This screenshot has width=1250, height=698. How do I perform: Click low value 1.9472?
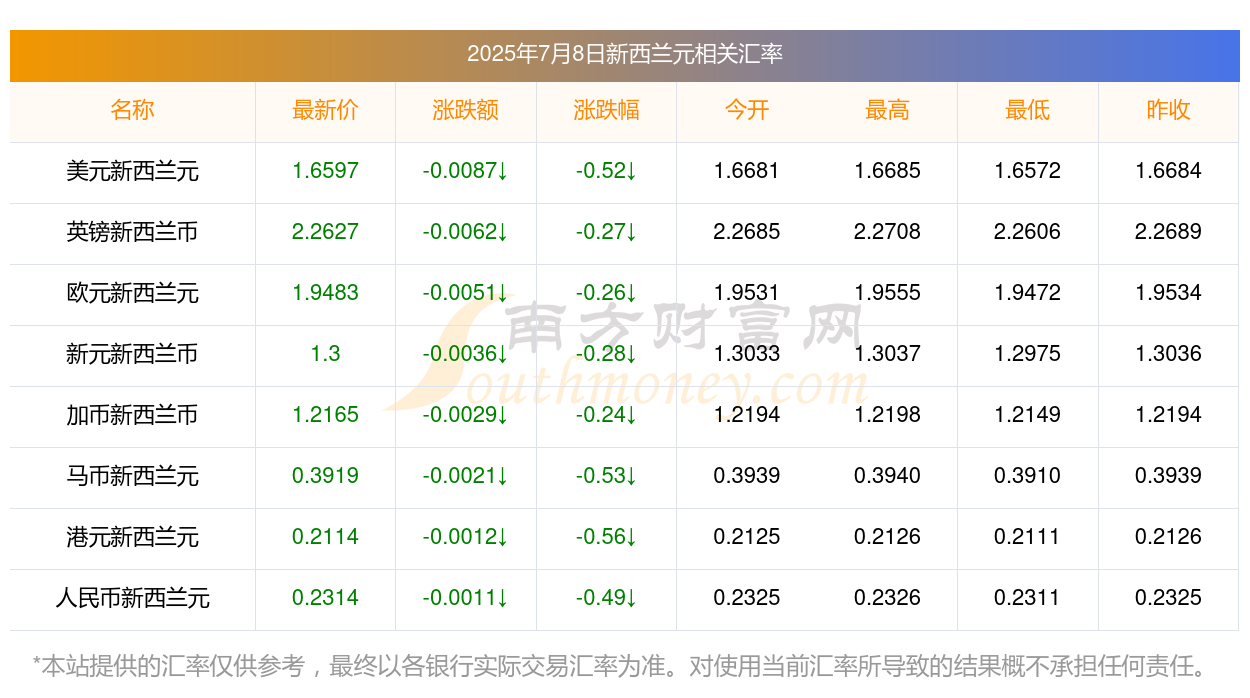point(1027,293)
